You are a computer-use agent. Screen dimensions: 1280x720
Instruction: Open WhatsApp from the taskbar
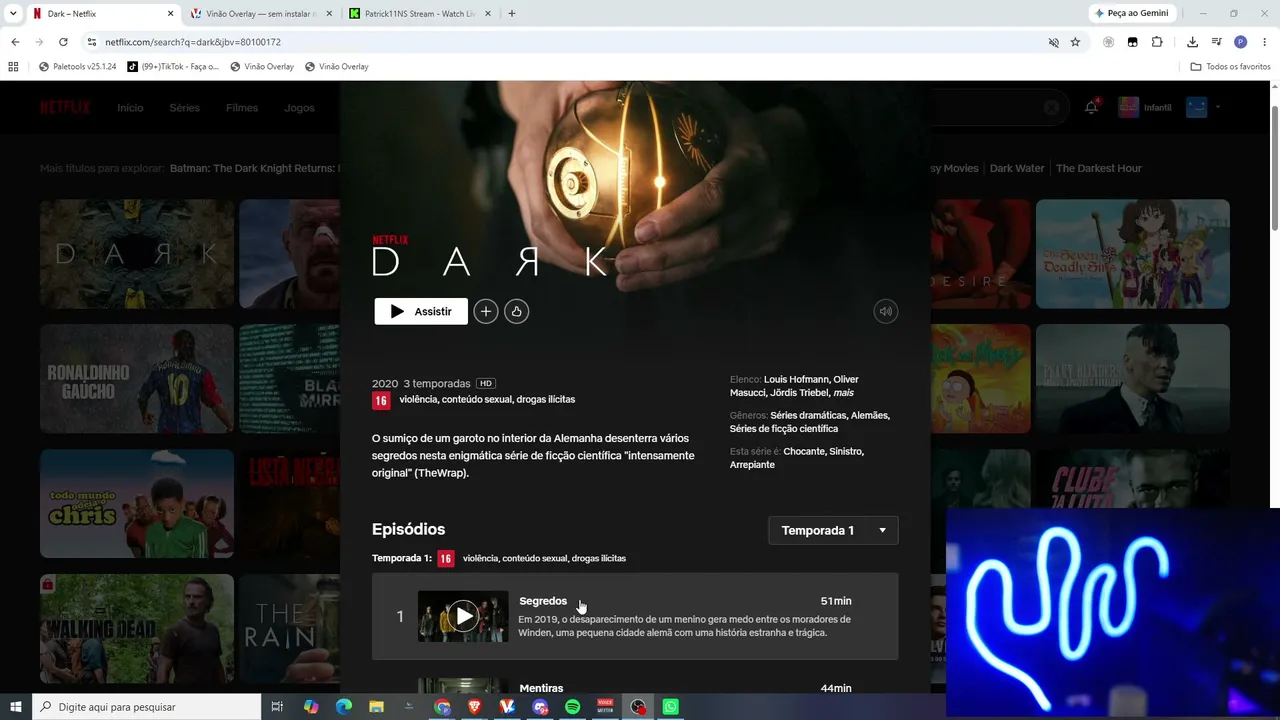click(x=671, y=707)
